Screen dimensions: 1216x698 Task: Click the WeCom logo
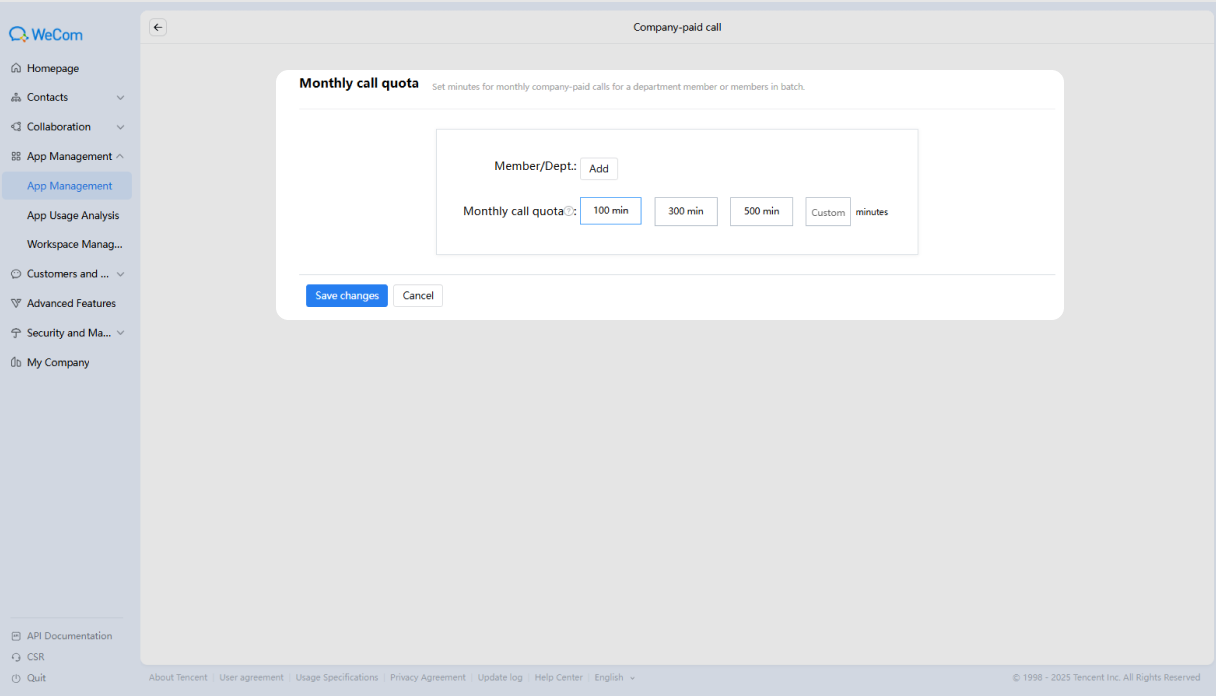click(x=46, y=34)
